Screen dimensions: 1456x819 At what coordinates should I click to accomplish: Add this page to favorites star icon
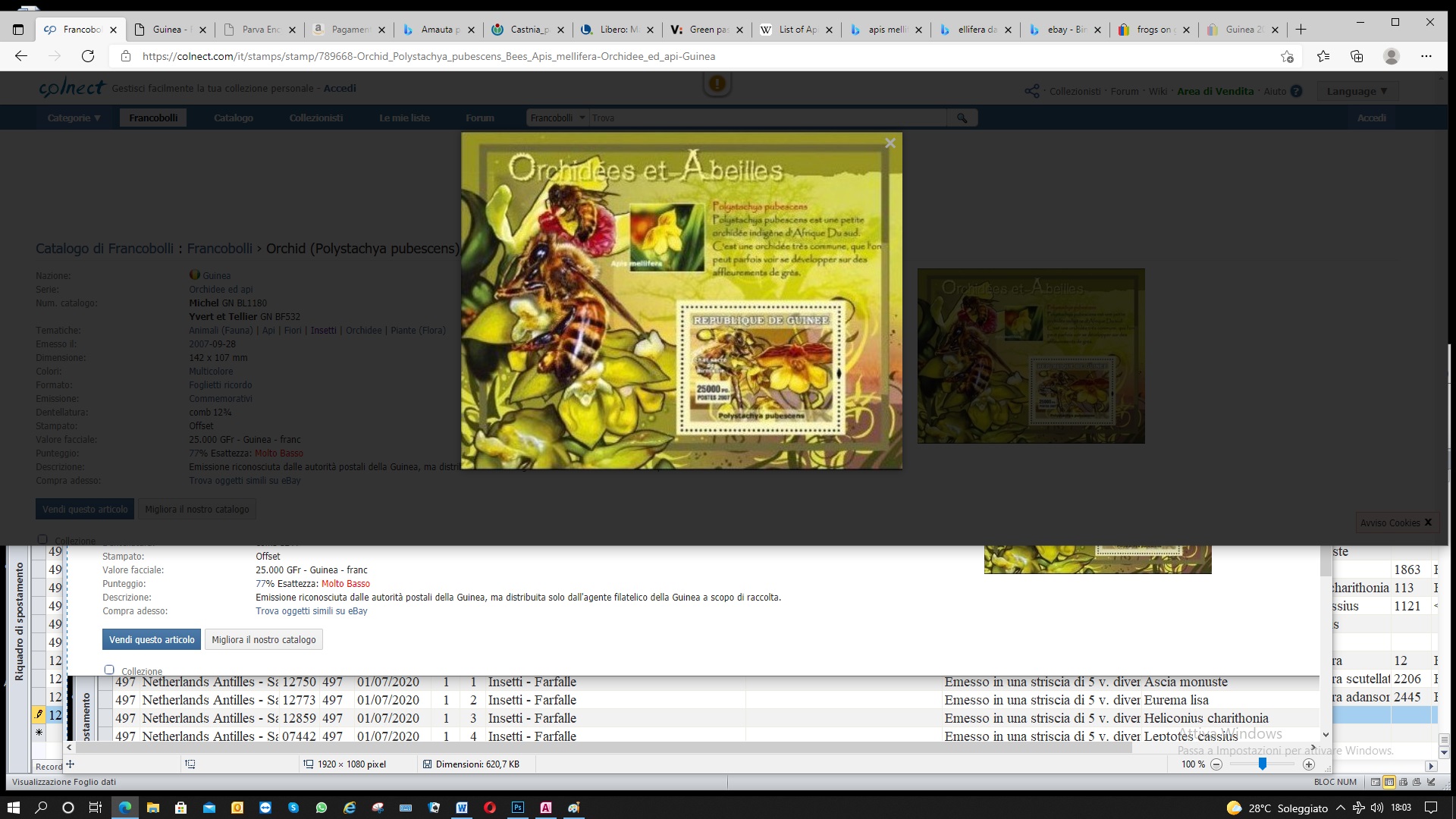(1287, 56)
